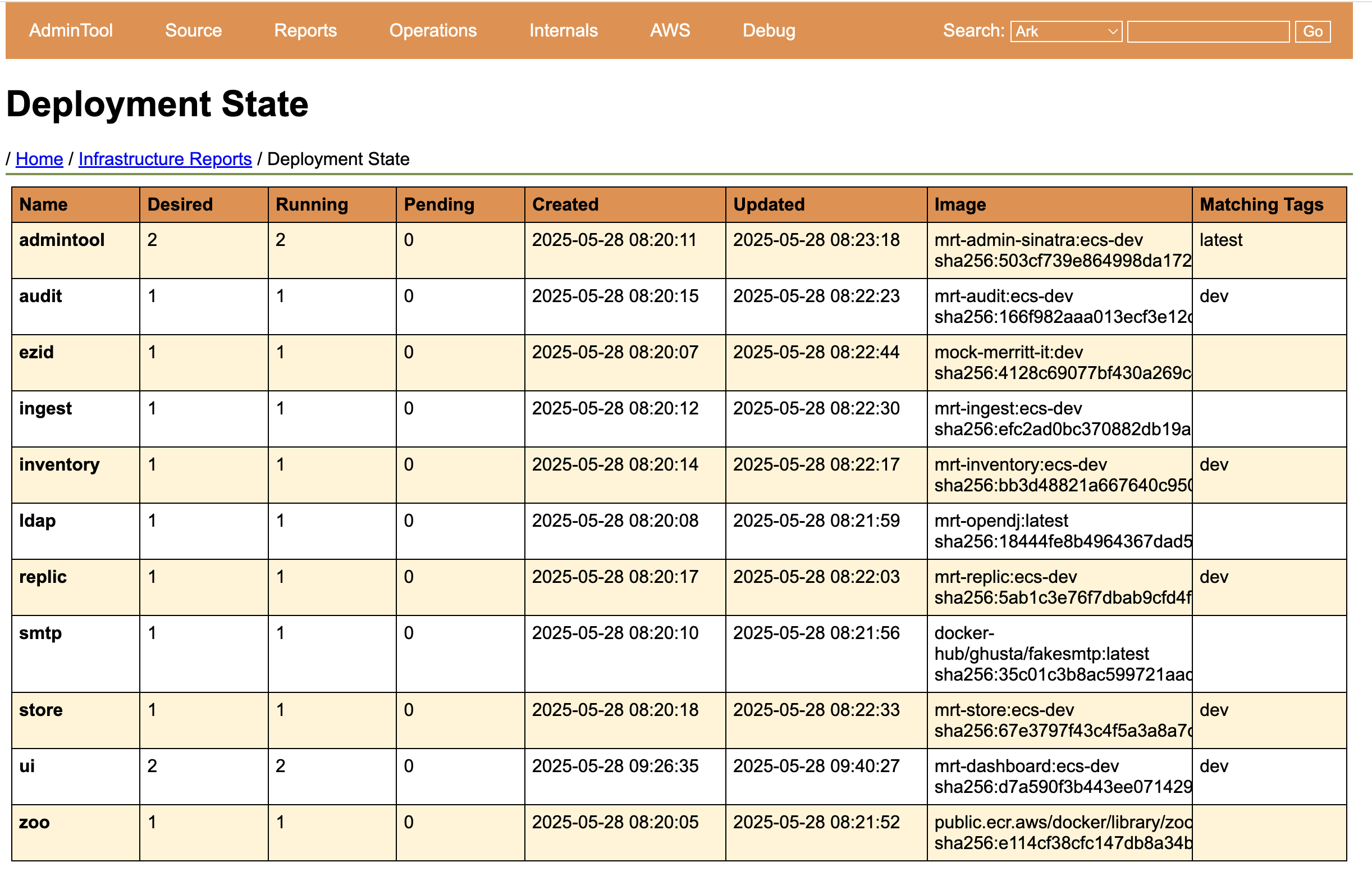Click the mrt-store:ecs-dev image cell
This screenshot has width=1372, height=885.
[x=1059, y=720]
